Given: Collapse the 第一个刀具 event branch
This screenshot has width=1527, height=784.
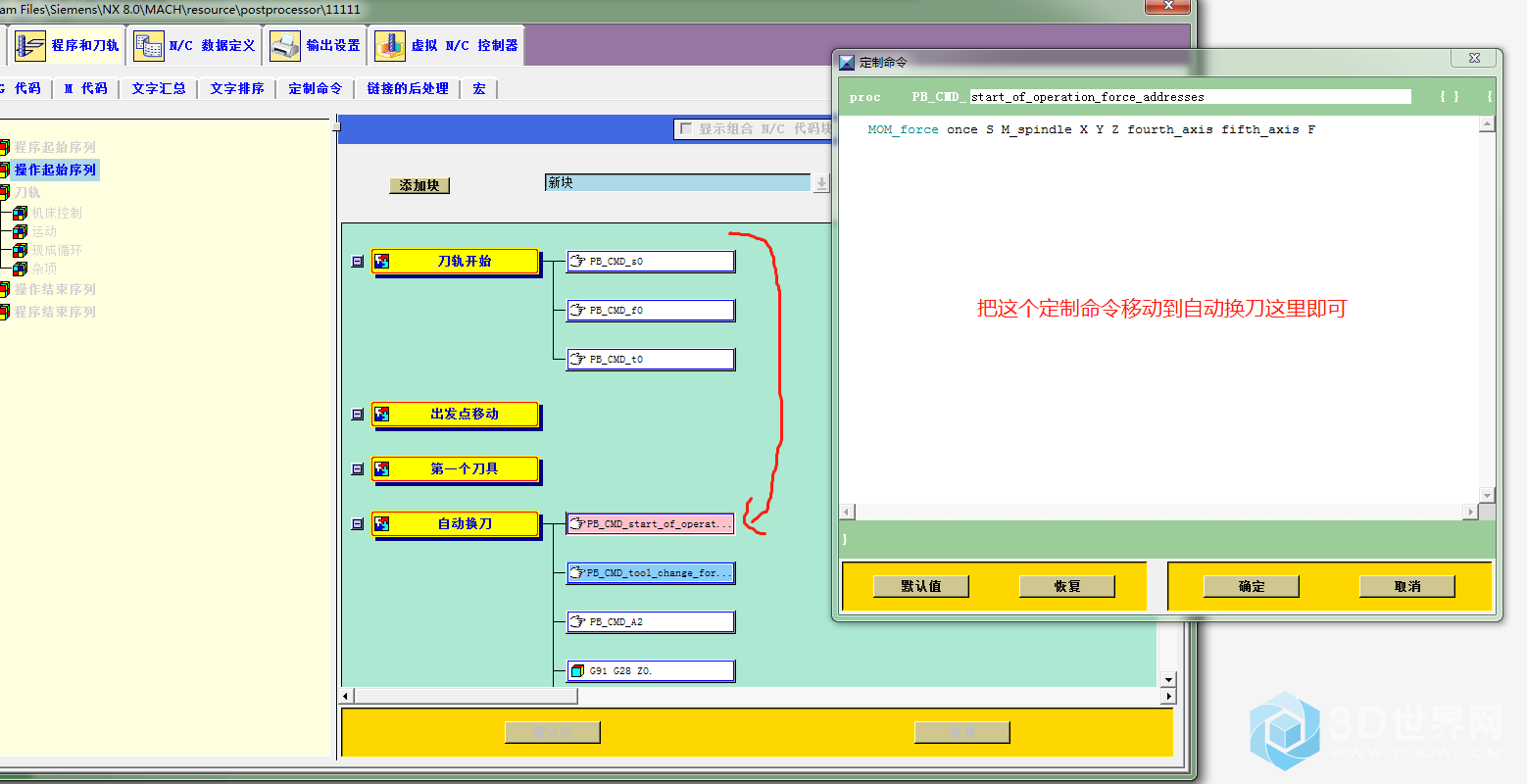Looking at the screenshot, I should pyautogui.click(x=358, y=469).
